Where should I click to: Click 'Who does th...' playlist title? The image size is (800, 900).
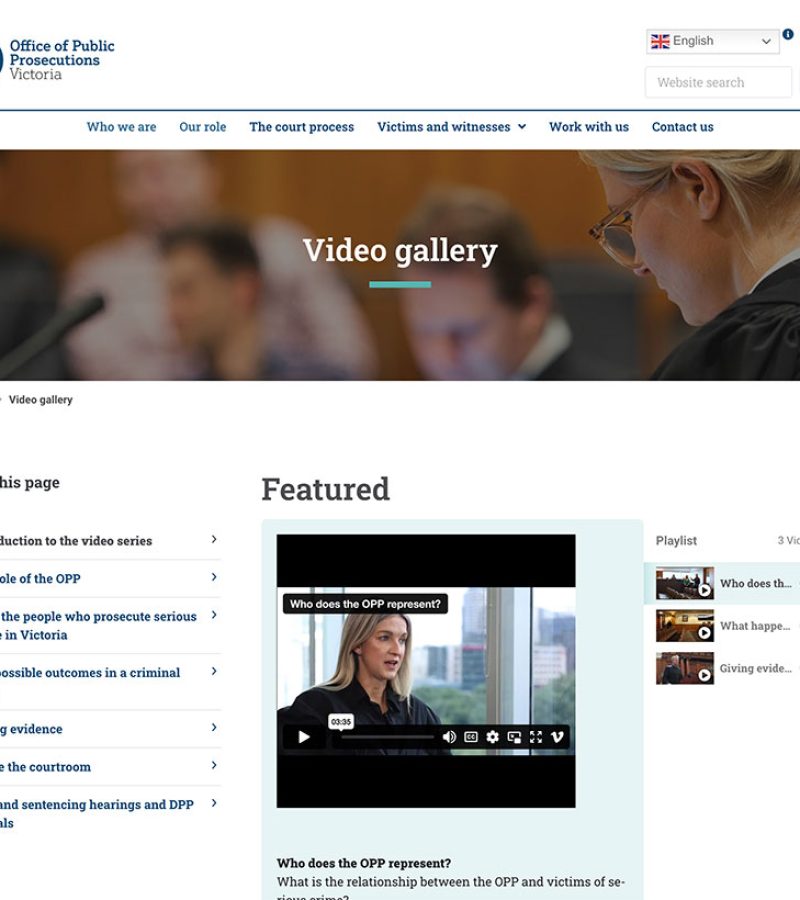[756, 583]
